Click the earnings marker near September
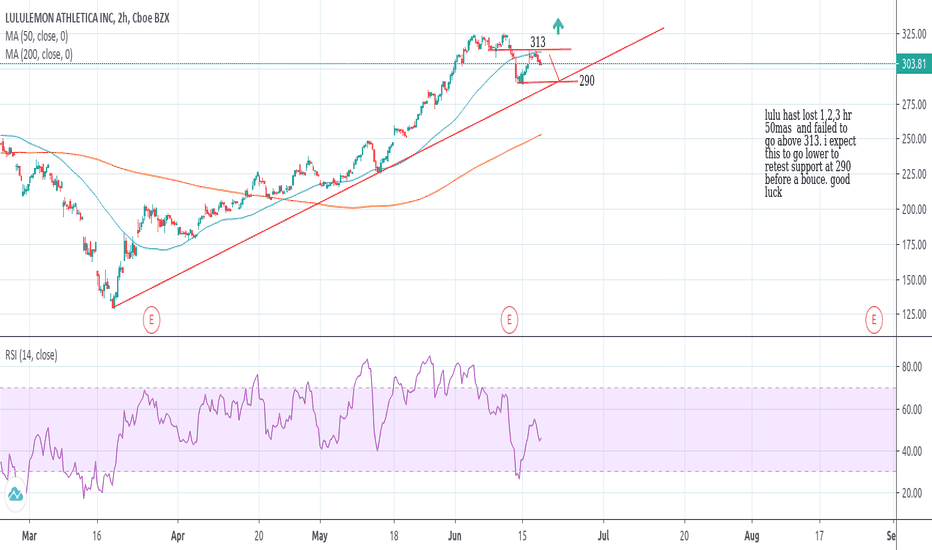This screenshot has height=550, width=932. (x=874, y=320)
